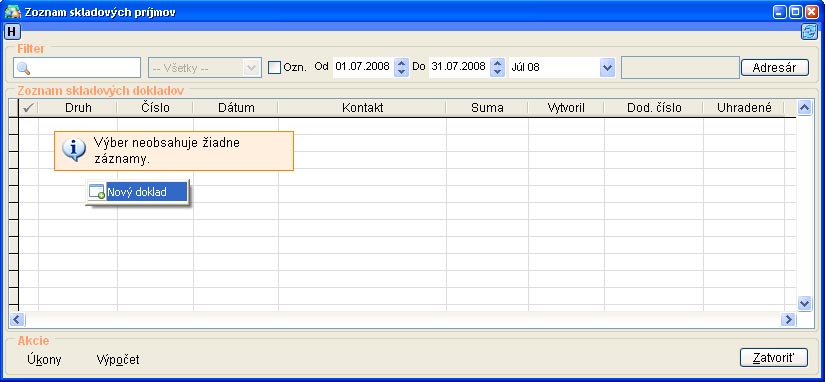
Task: Click the refresh icon at top right
Action: 809,32
